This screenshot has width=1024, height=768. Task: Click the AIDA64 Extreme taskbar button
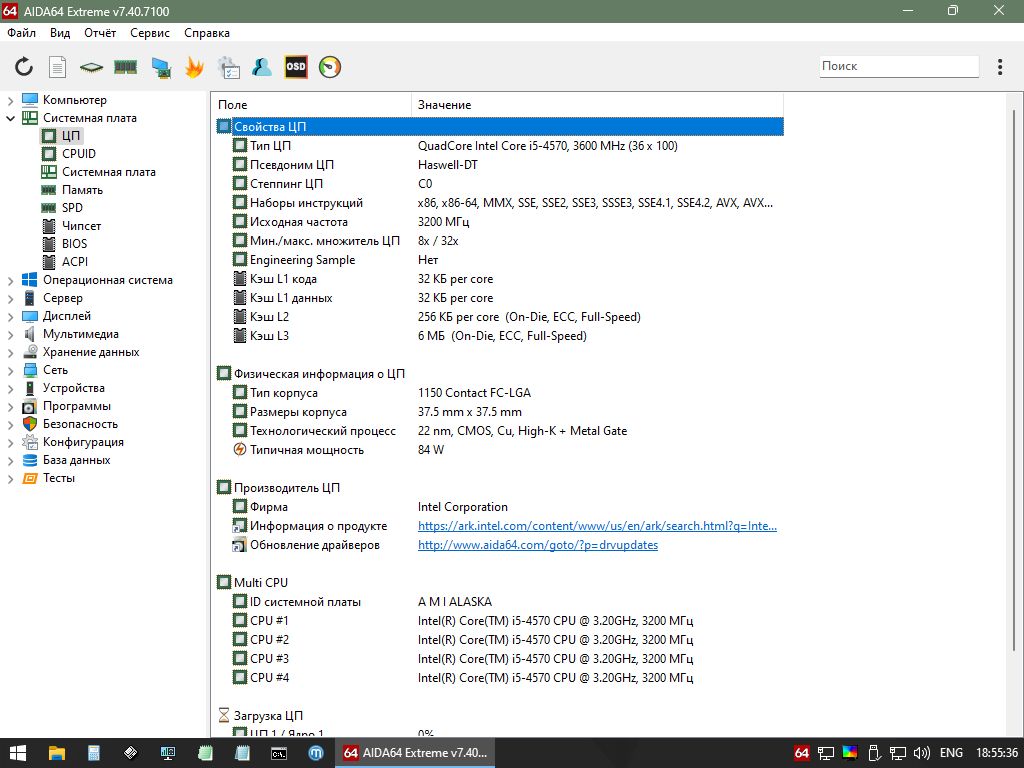[415, 753]
